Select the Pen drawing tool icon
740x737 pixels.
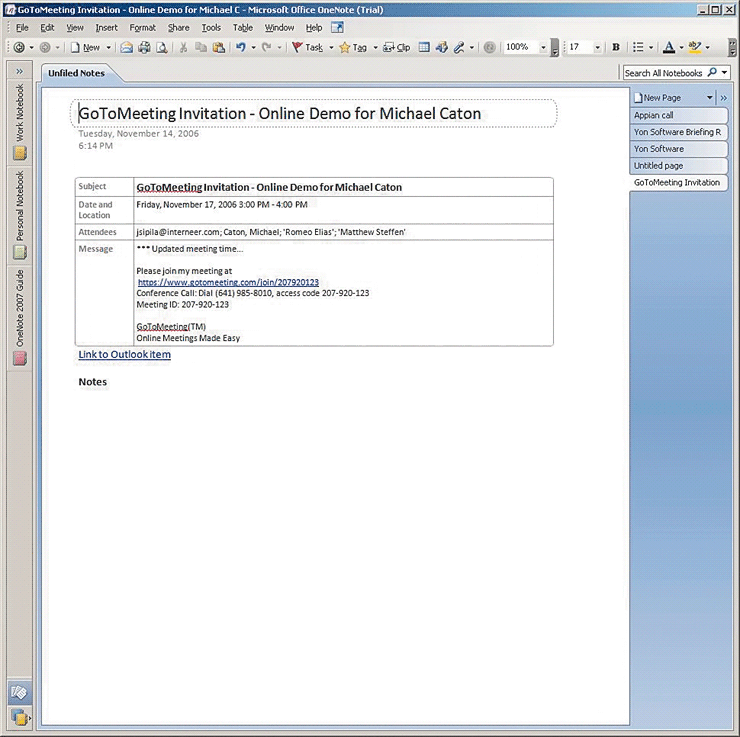tap(459, 47)
